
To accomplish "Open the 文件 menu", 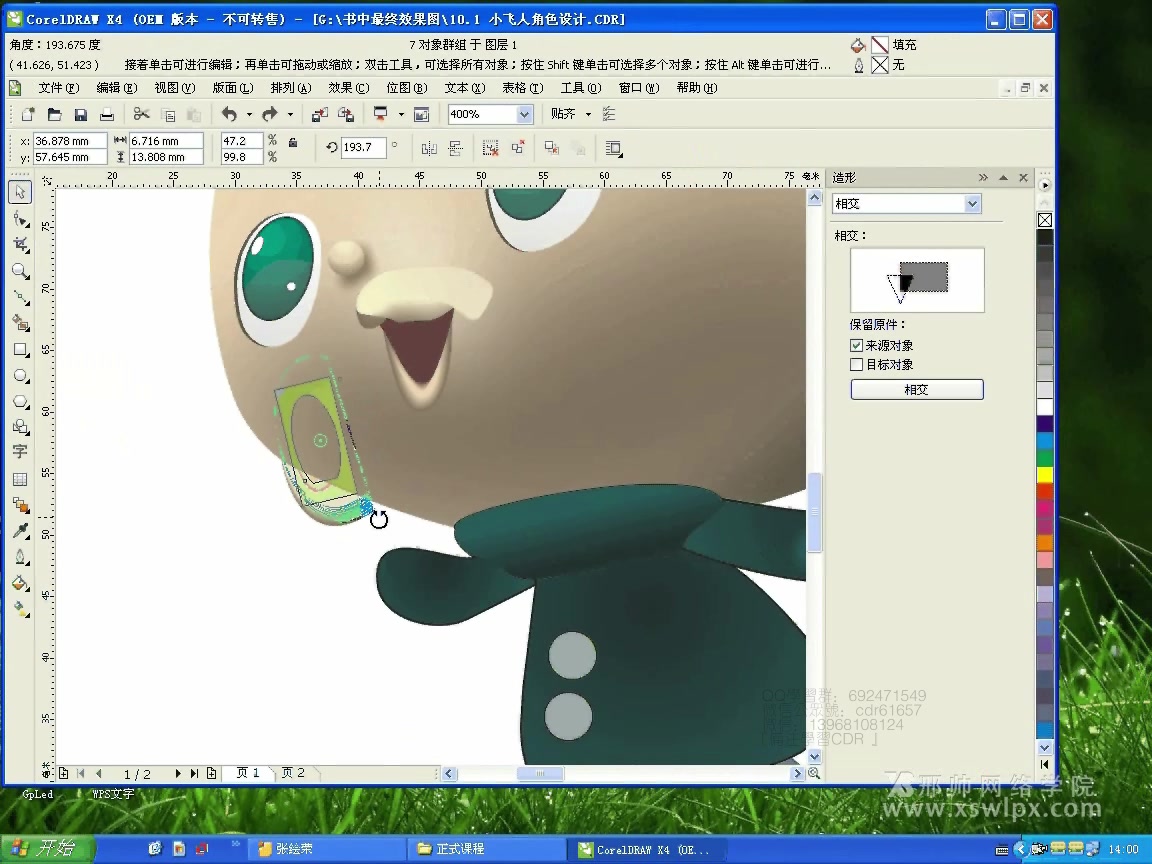I will point(59,87).
